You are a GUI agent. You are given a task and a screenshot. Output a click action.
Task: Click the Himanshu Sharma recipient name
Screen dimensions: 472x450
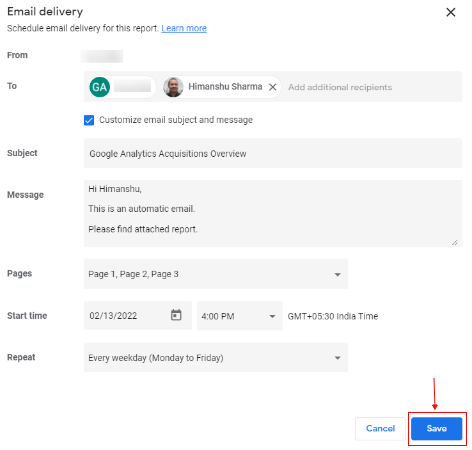point(225,87)
